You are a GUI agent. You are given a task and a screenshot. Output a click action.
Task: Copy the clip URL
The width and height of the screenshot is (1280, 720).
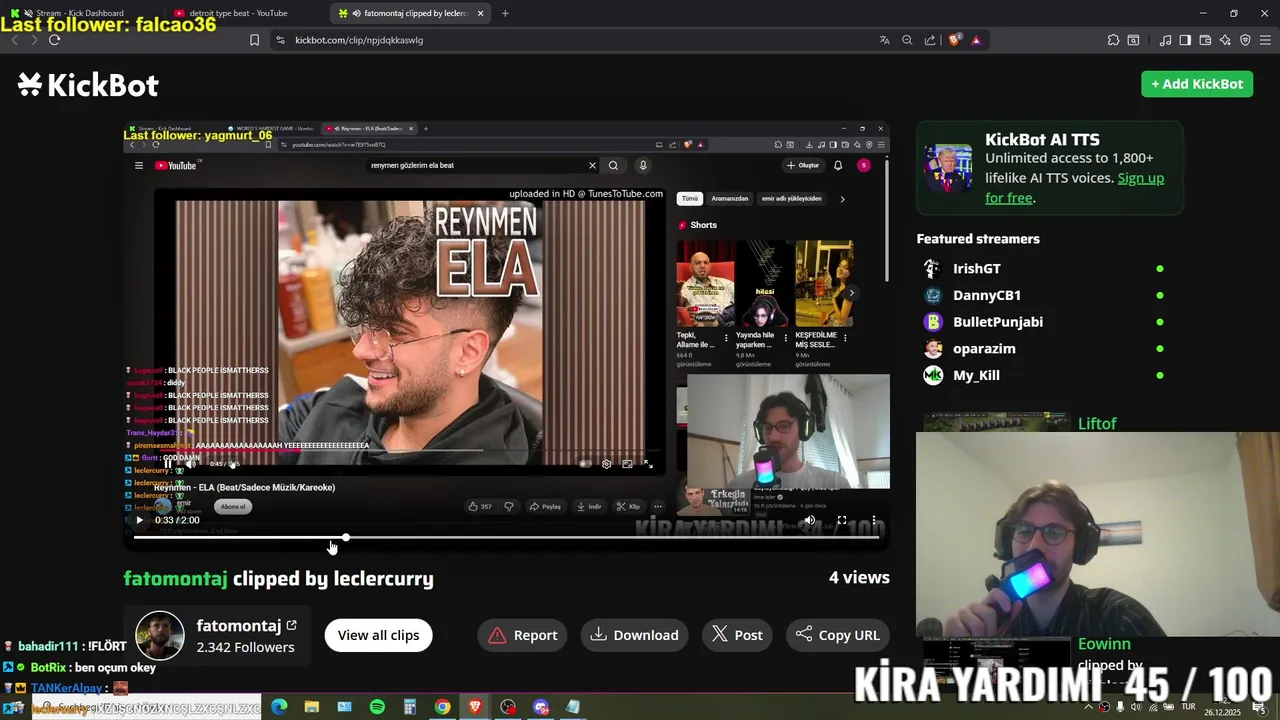(838, 635)
